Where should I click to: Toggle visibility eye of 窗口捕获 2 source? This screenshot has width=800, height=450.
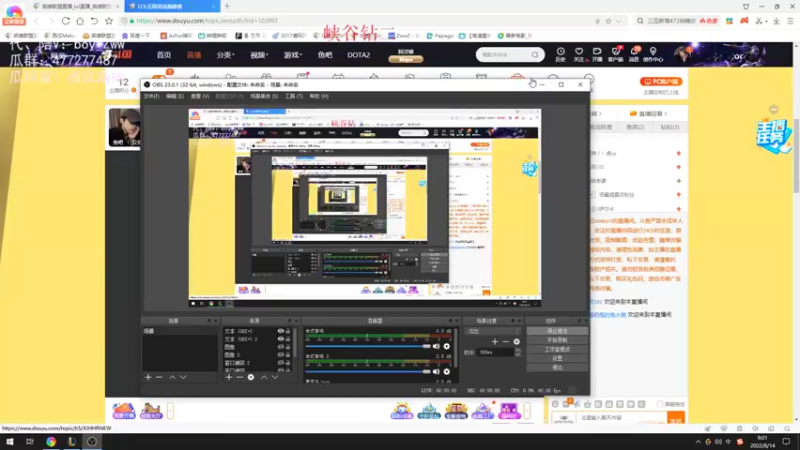[x=280, y=363]
